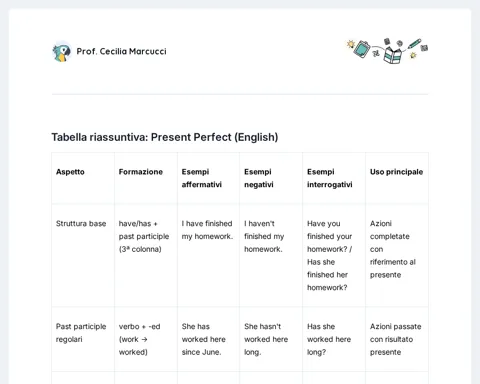Click the Aspetto column header
The image size is (480, 384).
coord(70,172)
